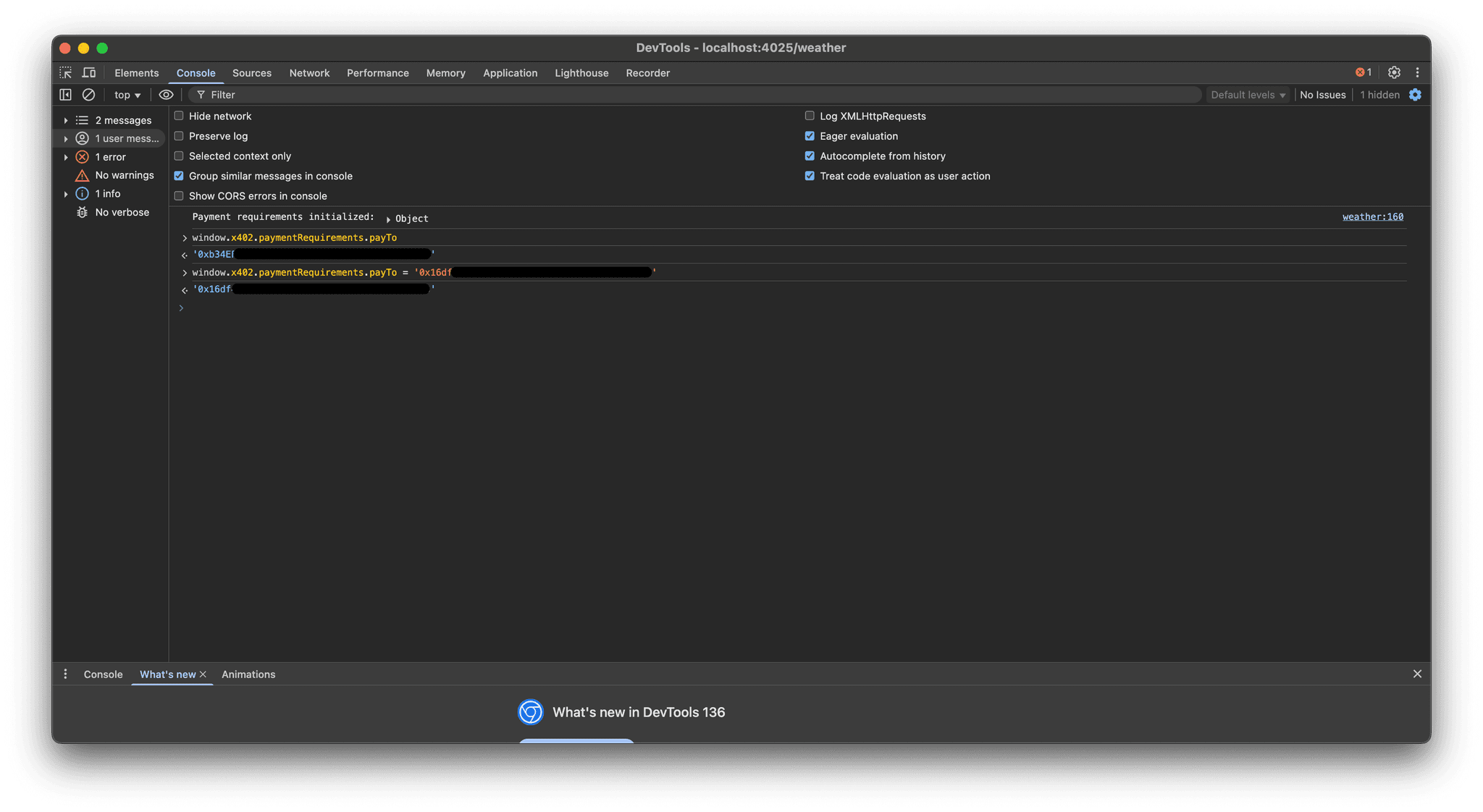Expand the 1 user messages group
1483x812 pixels.
click(66, 138)
